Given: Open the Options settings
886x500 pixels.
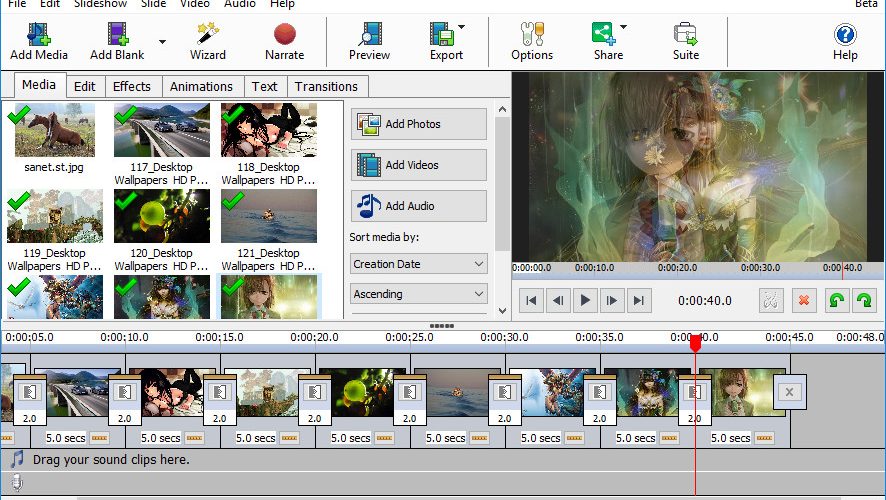Looking at the screenshot, I should [x=532, y=41].
